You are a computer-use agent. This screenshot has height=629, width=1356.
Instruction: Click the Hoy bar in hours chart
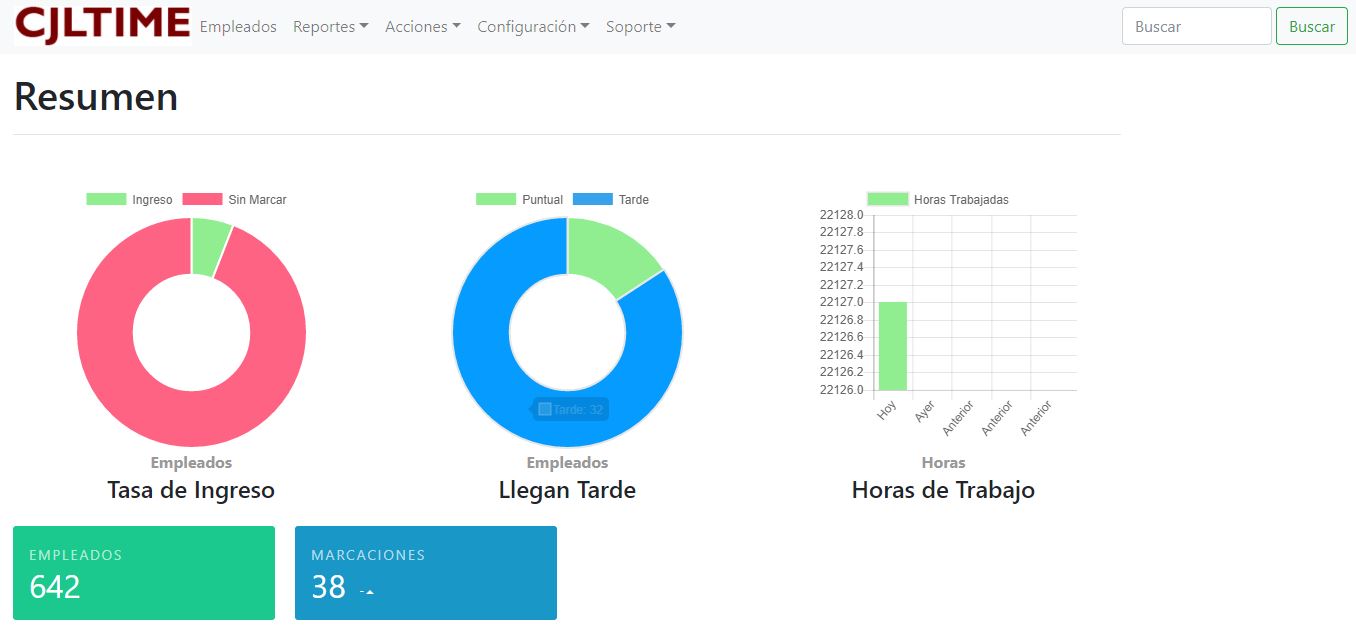tap(892, 346)
